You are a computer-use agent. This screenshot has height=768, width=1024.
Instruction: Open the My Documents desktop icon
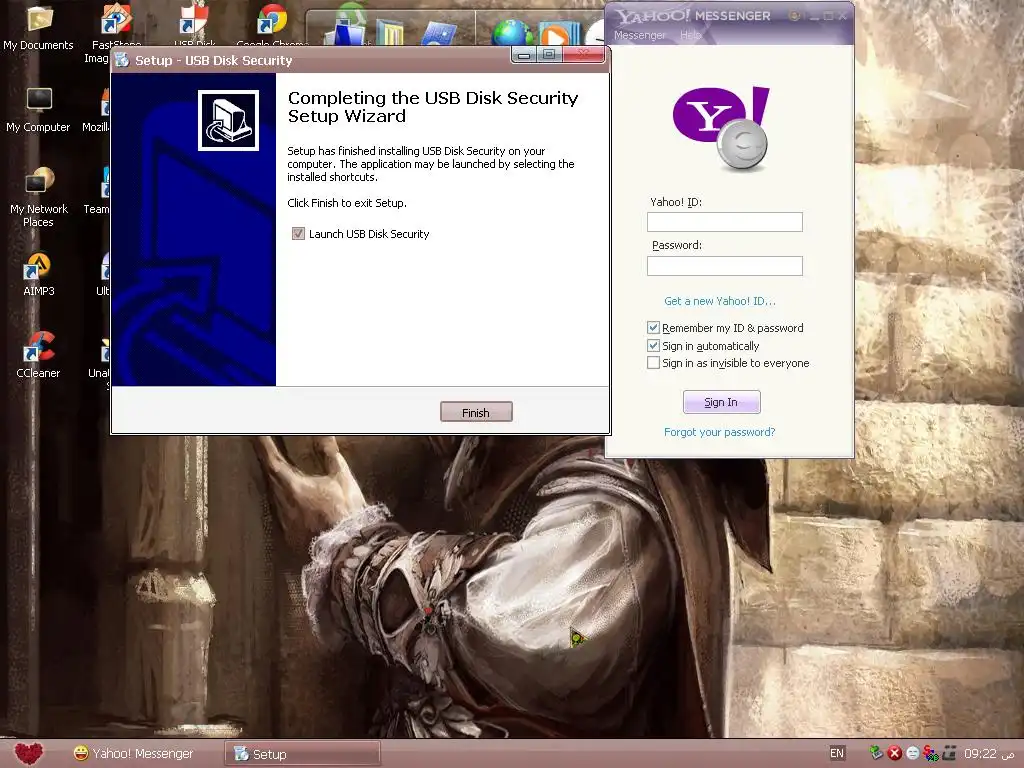pyautogui.click(x=39, y=26)
